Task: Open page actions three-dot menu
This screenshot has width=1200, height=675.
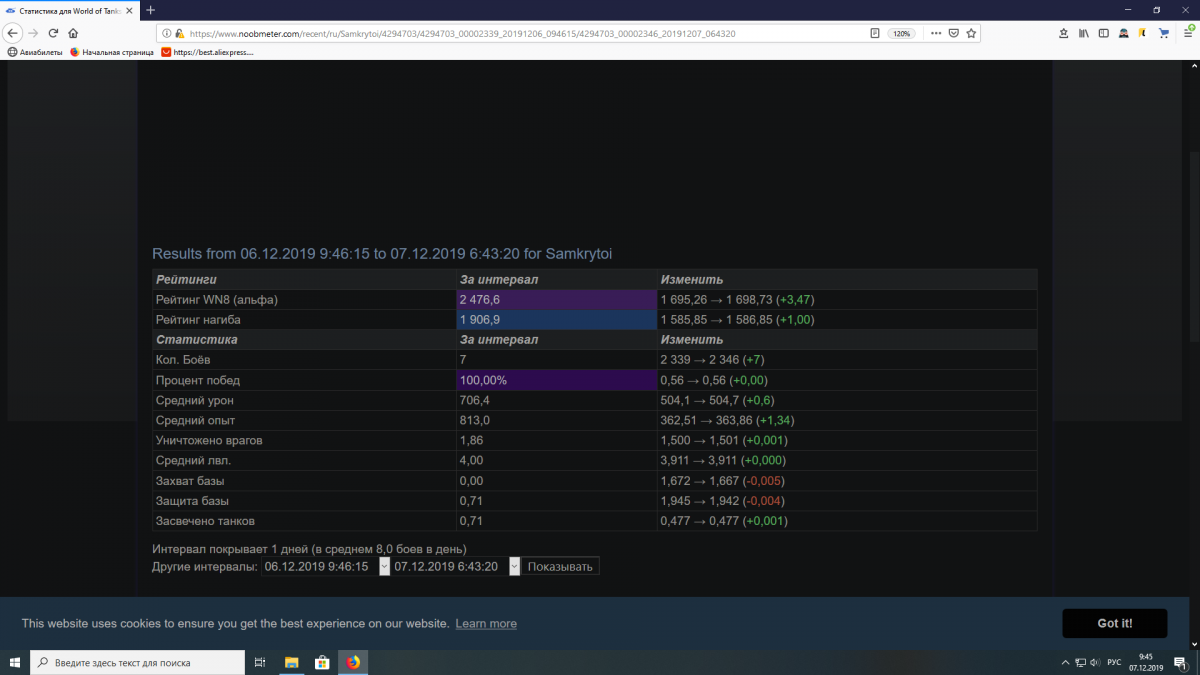Action: point(936,33)
